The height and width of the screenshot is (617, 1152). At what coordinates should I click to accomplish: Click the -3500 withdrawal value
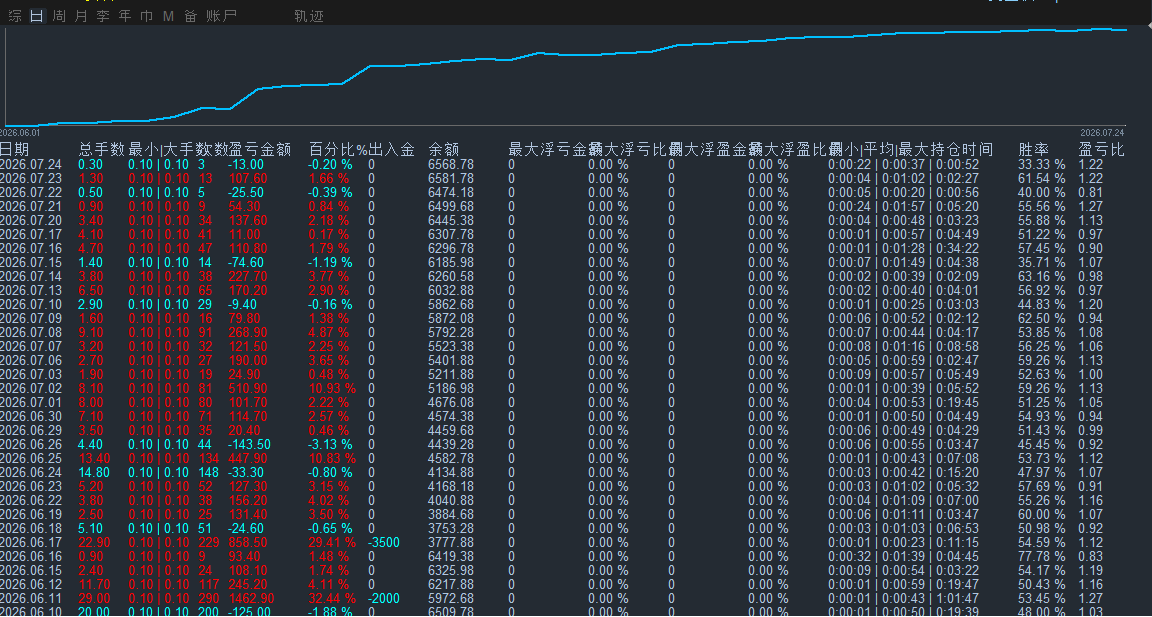(384, 542)
